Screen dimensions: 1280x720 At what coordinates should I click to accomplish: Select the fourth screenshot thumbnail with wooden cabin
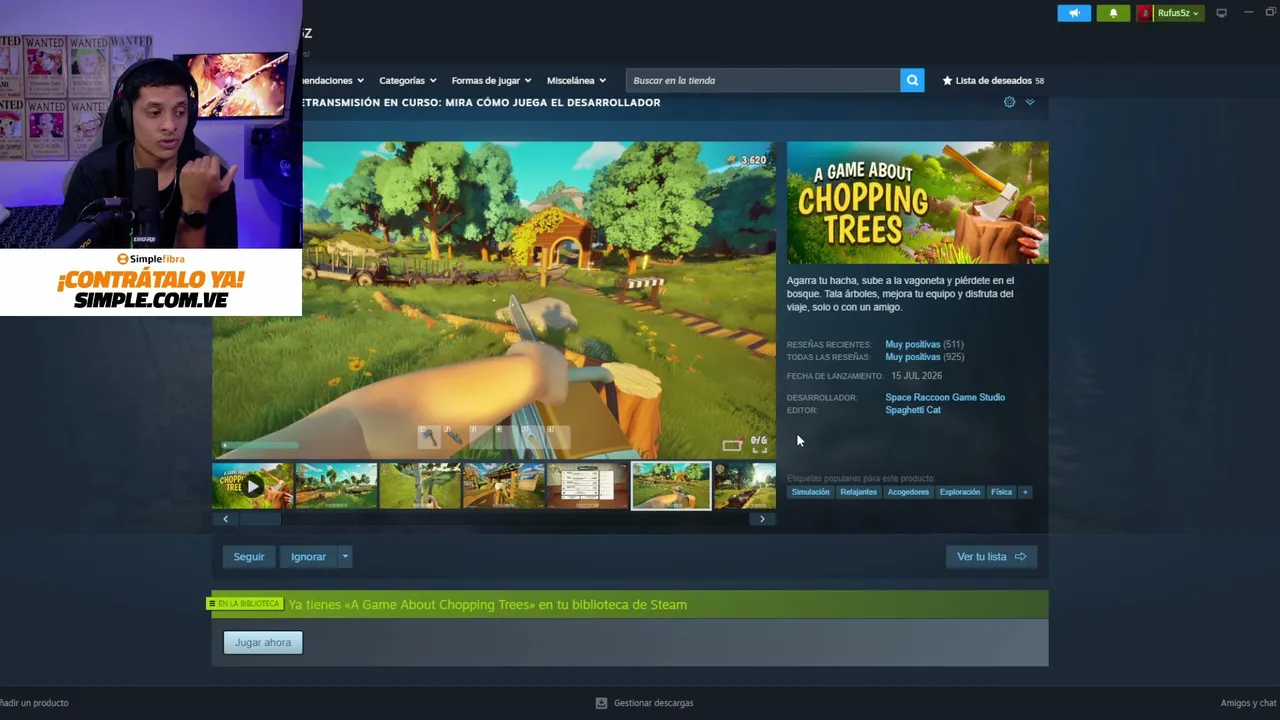(504, 486)
